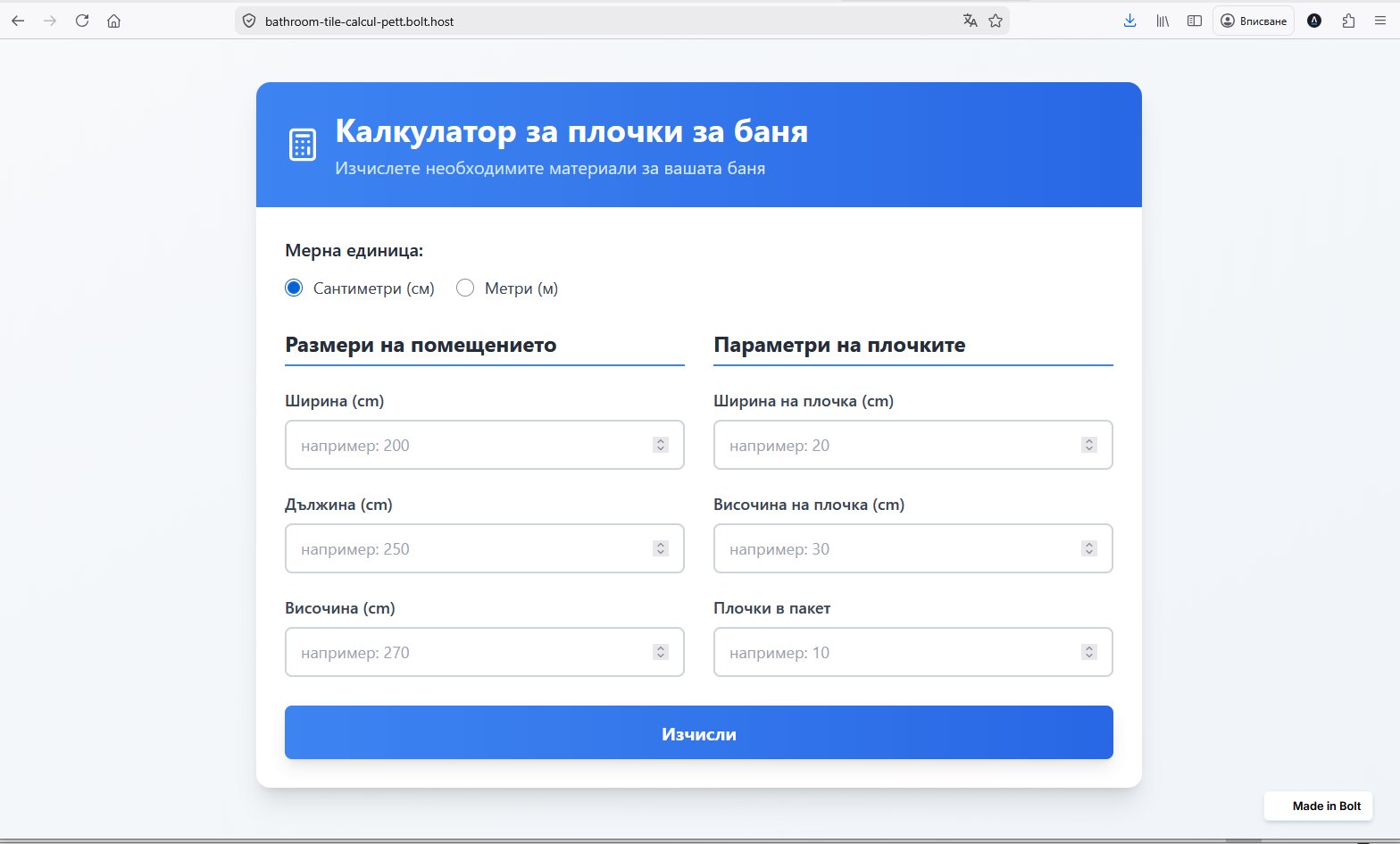This screenshot has height=844, width=1400.
Task: Click the Дължина (cm) input field
Action: 485,548
